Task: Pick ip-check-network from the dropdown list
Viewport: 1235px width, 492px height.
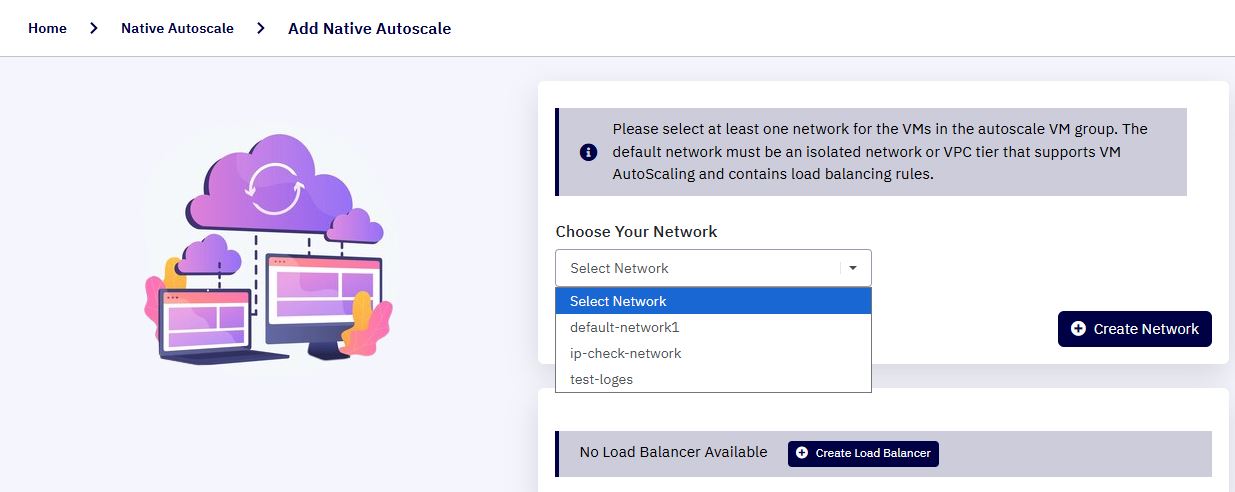Action: point(713,353)
